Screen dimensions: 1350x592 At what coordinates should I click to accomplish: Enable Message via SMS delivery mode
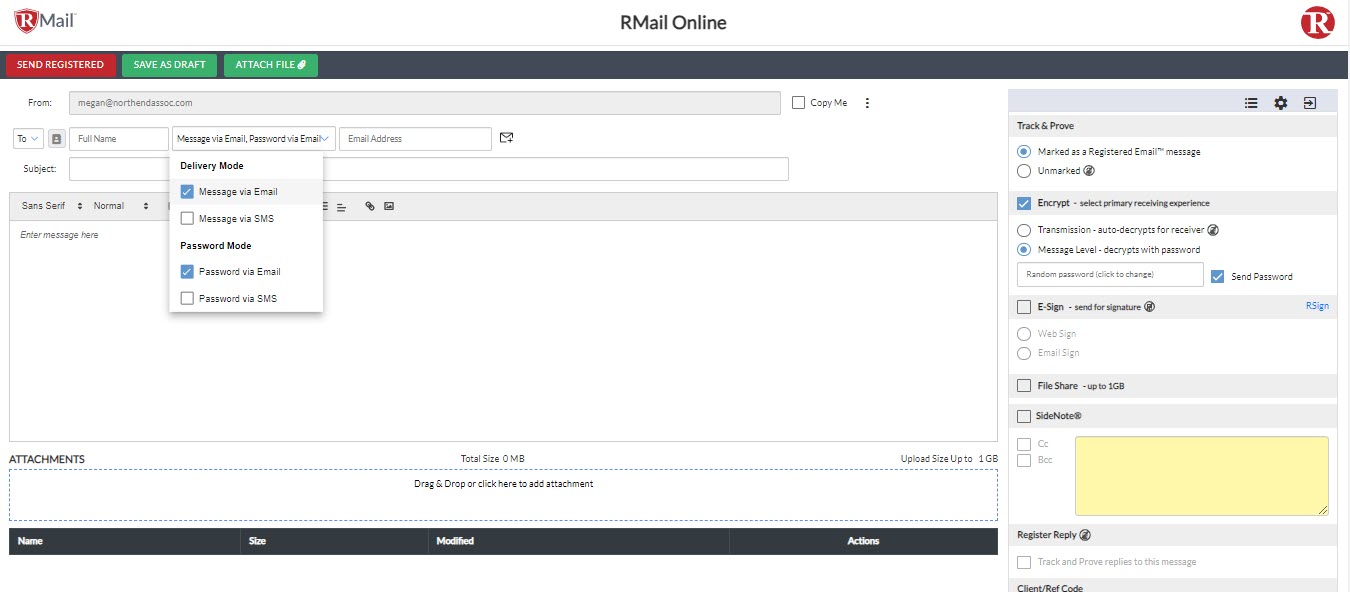coord(187,218)
